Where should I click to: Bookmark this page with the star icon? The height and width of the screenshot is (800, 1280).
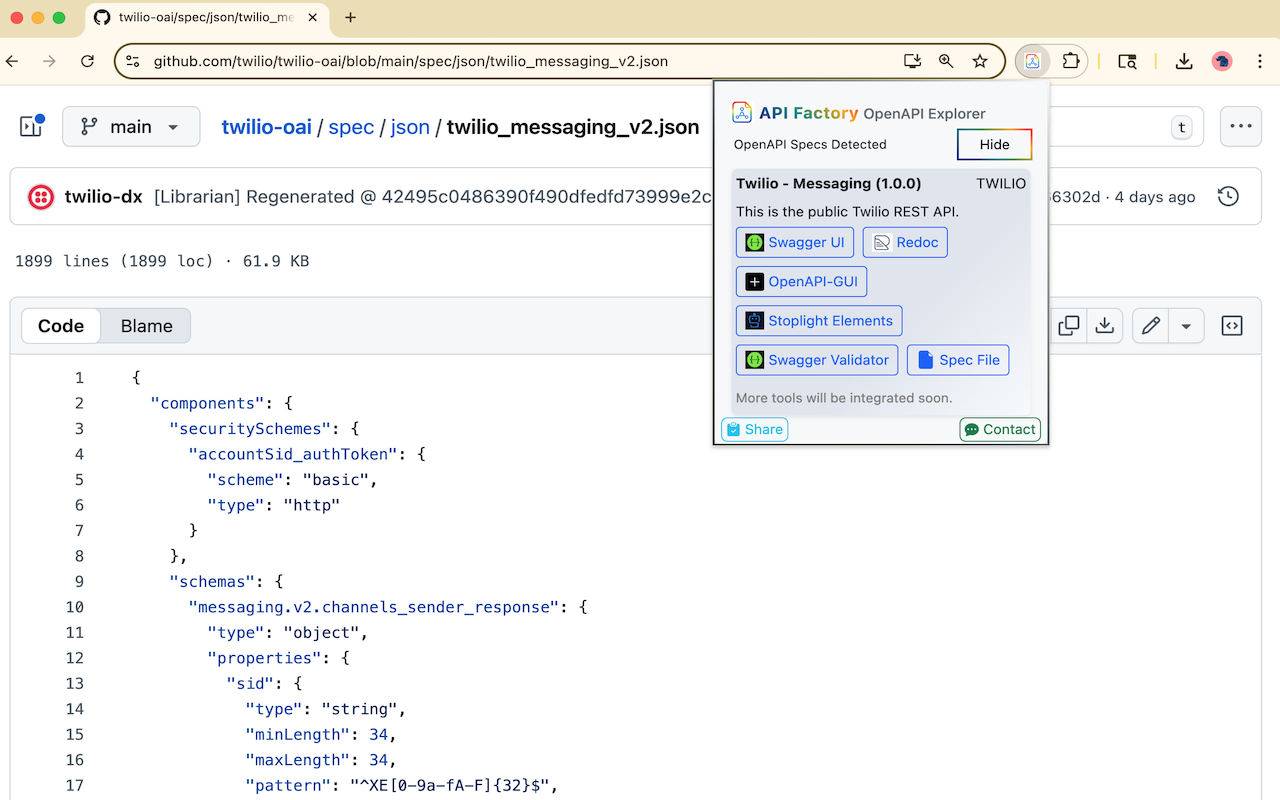coord(980,61)
